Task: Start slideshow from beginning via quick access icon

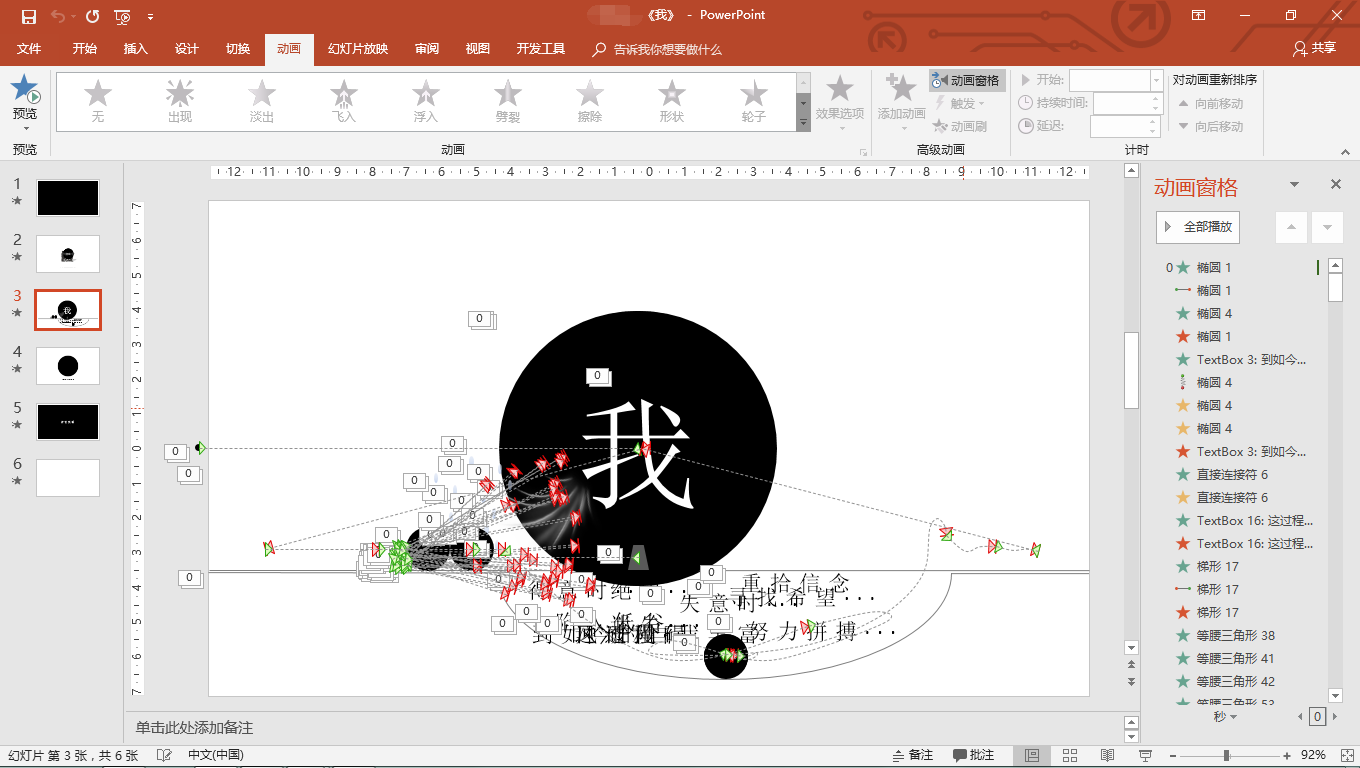Action: click(x=123, y=16)
